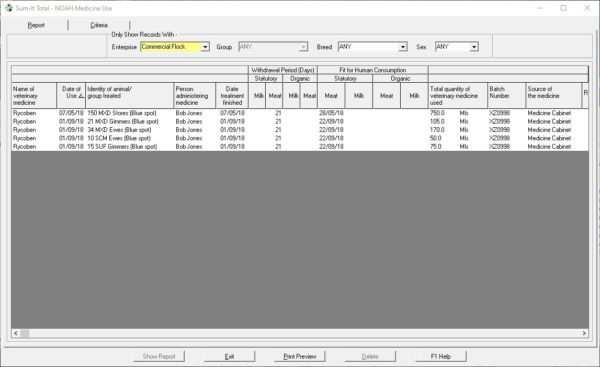
Task: Click the 07/05/18 date of use cell
Action: click(x=71, y=113)
